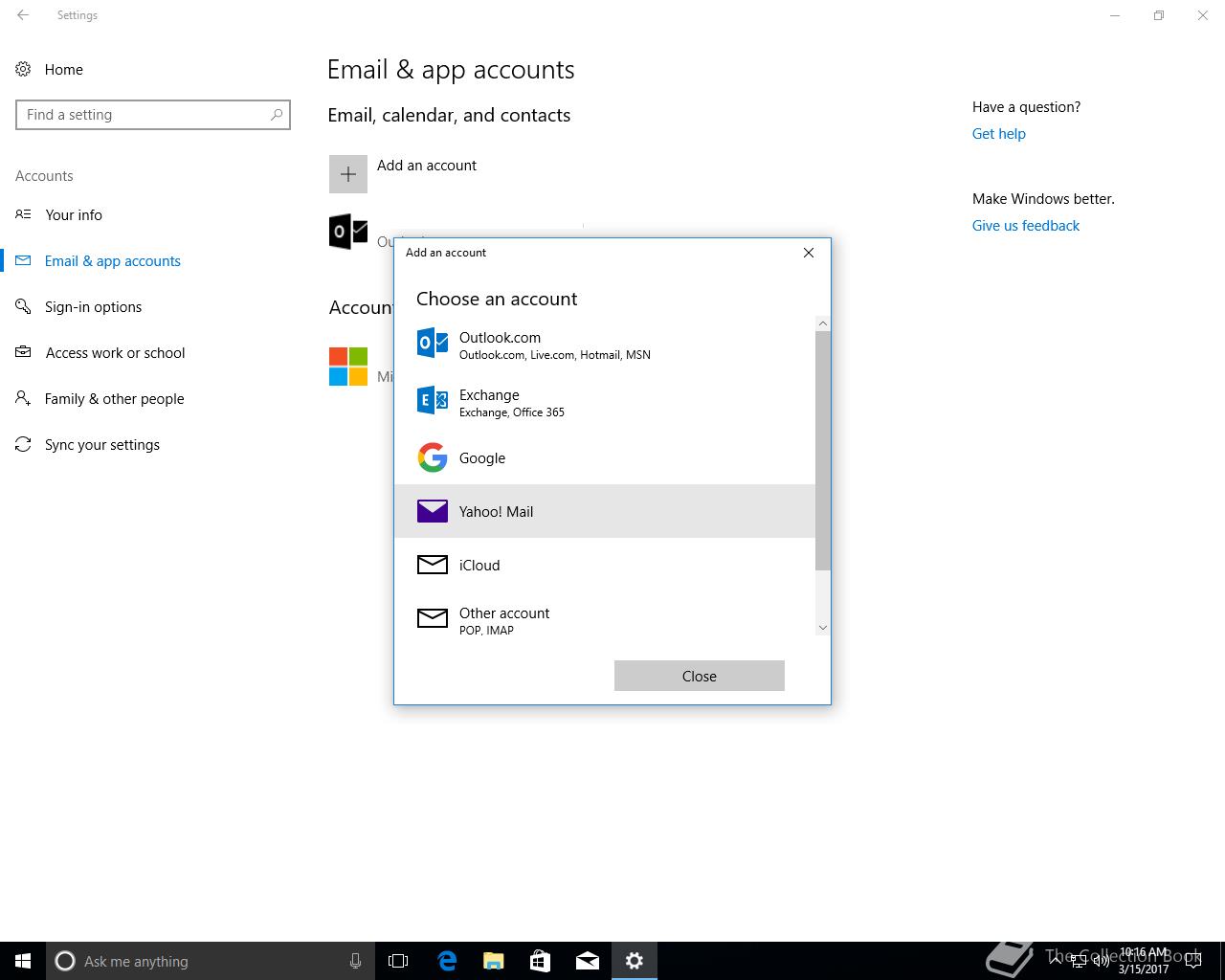The image size is (1225, 980).
Task: Click the Cortana microphone icon
Action: [355, 961]
